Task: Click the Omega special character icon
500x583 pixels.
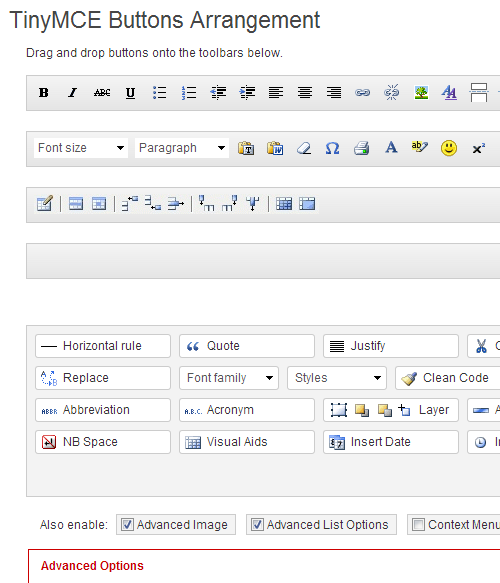Action: coord(332,148)
